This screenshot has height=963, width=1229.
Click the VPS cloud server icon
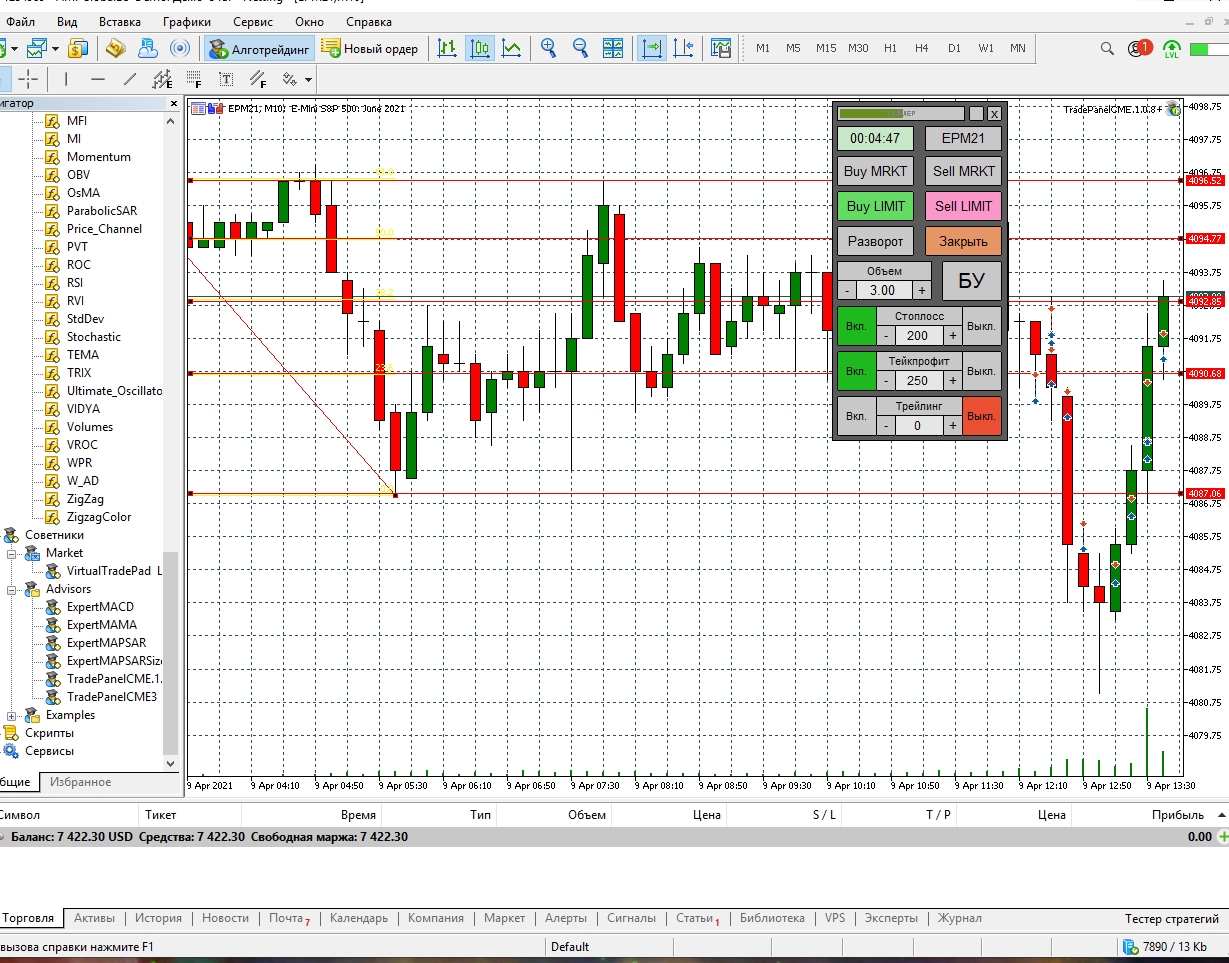(148, 48)
